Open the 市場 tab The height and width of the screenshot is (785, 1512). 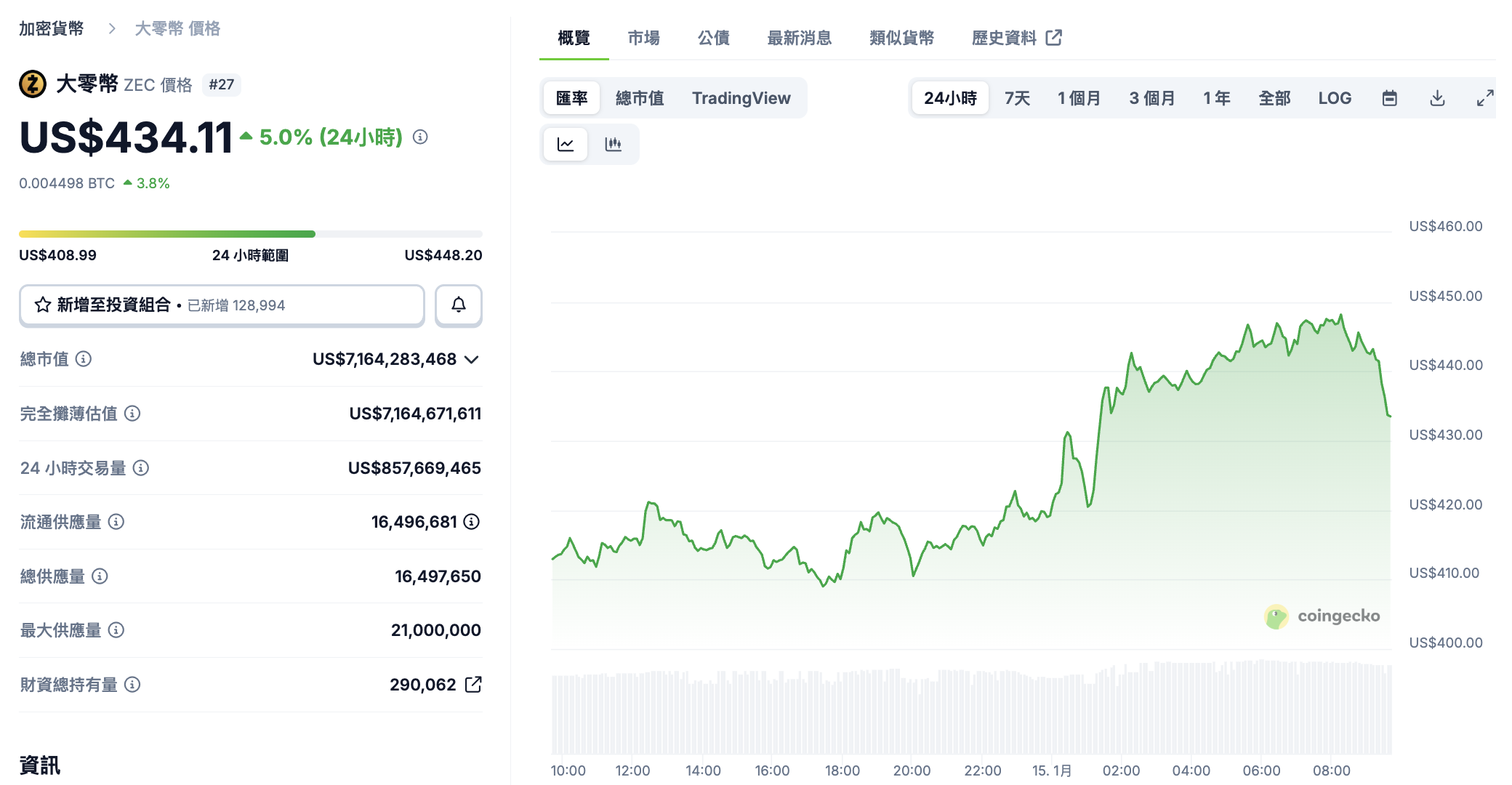[643, 38]
